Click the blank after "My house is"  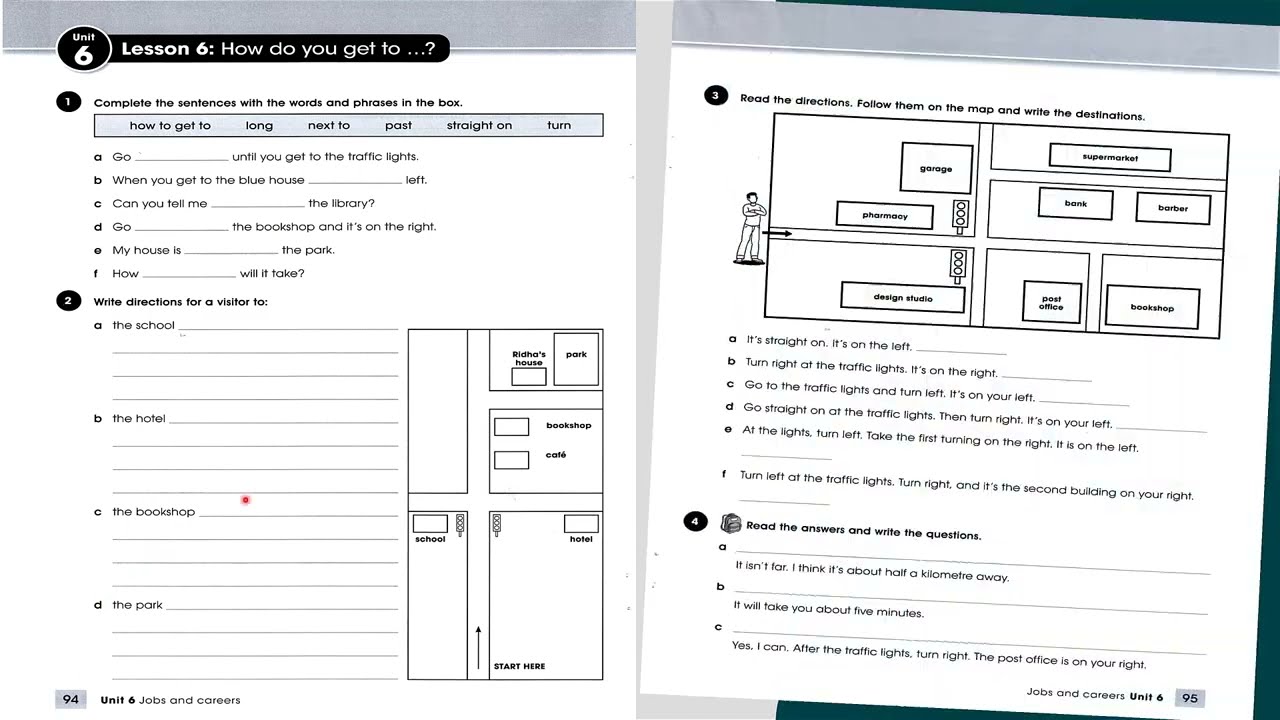click(x=231, y=251)
